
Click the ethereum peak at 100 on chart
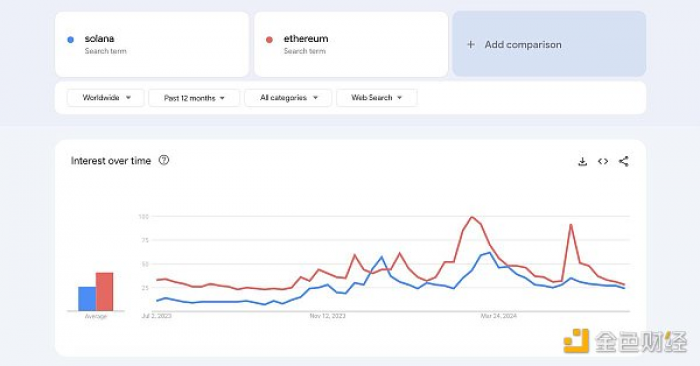(x=472, y=217)
